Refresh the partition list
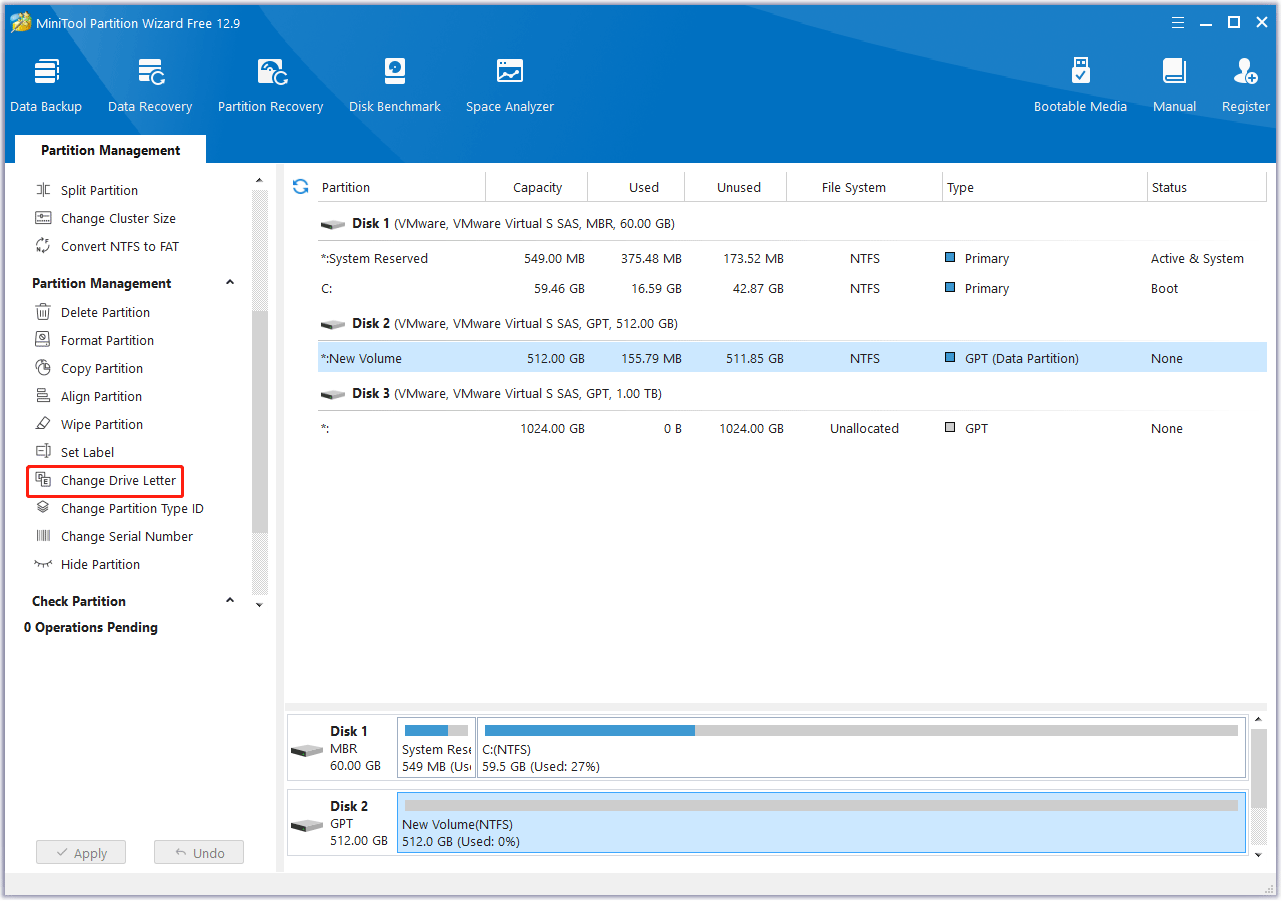Viewport: 1282px width, 901px height. (x=300, y=187)
